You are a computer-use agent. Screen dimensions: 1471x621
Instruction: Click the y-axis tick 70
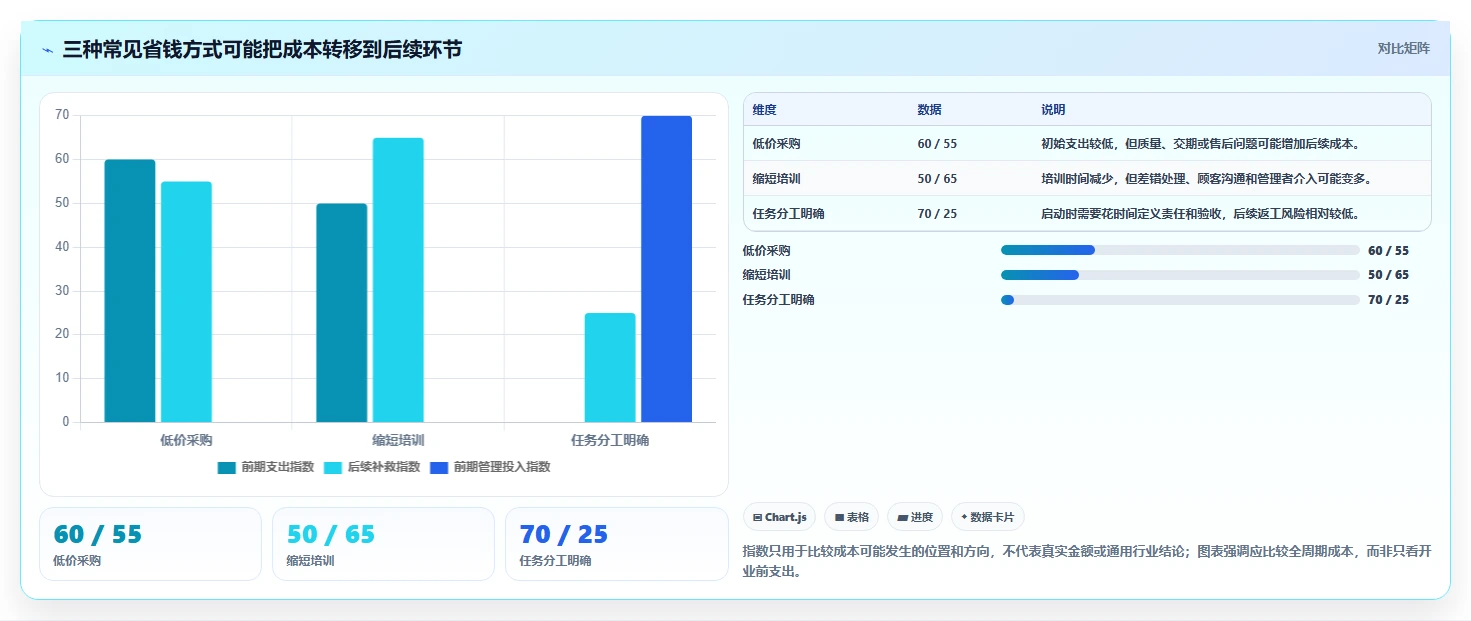pyautogui.click(x=62, y=115)
